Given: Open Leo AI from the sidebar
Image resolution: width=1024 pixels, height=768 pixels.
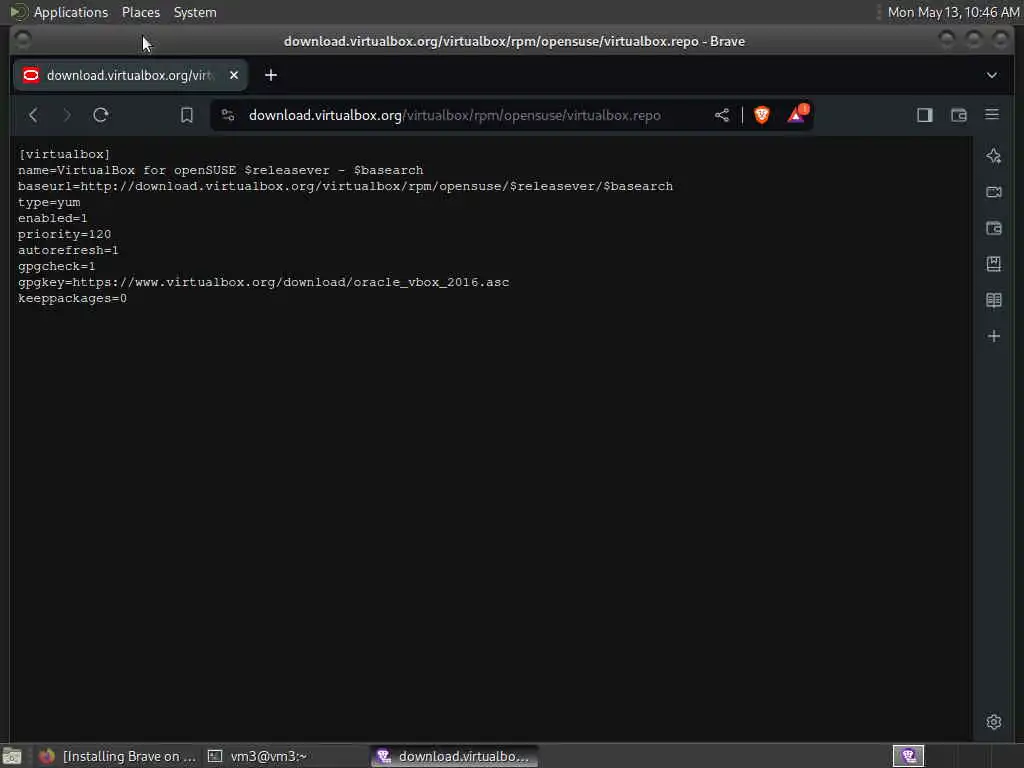Looking at the screenshot, I should (994, 156).
